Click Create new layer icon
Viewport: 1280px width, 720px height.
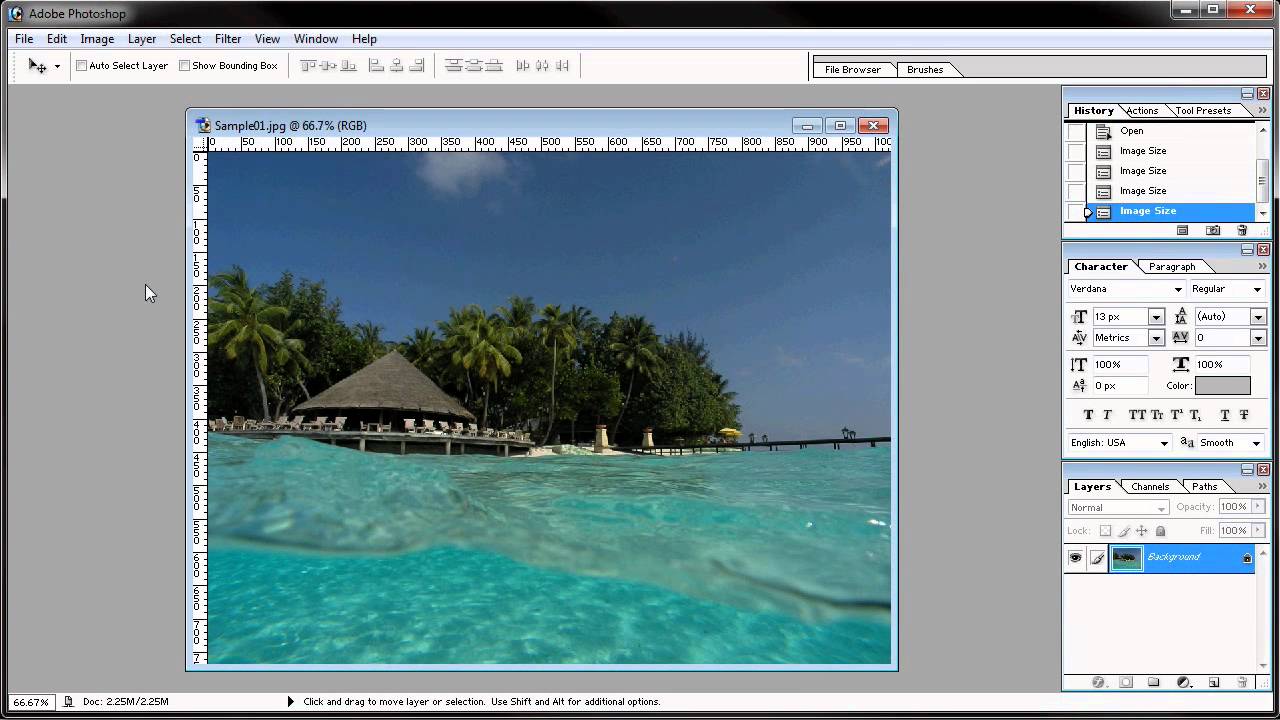pyautogui.click(x=1214, y=683)
